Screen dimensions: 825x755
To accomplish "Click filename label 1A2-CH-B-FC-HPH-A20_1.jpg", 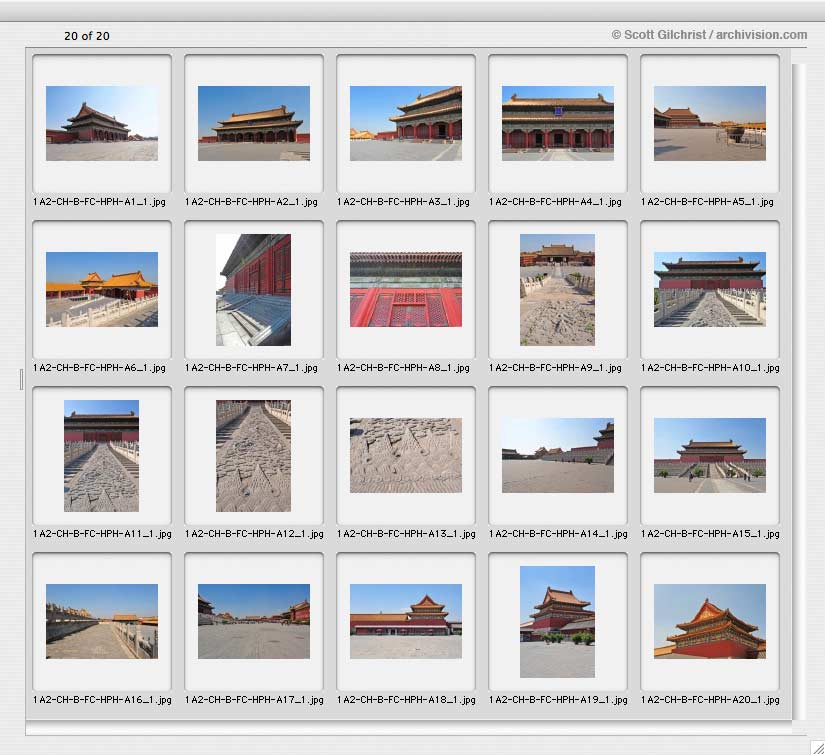I will click(710, 700).
